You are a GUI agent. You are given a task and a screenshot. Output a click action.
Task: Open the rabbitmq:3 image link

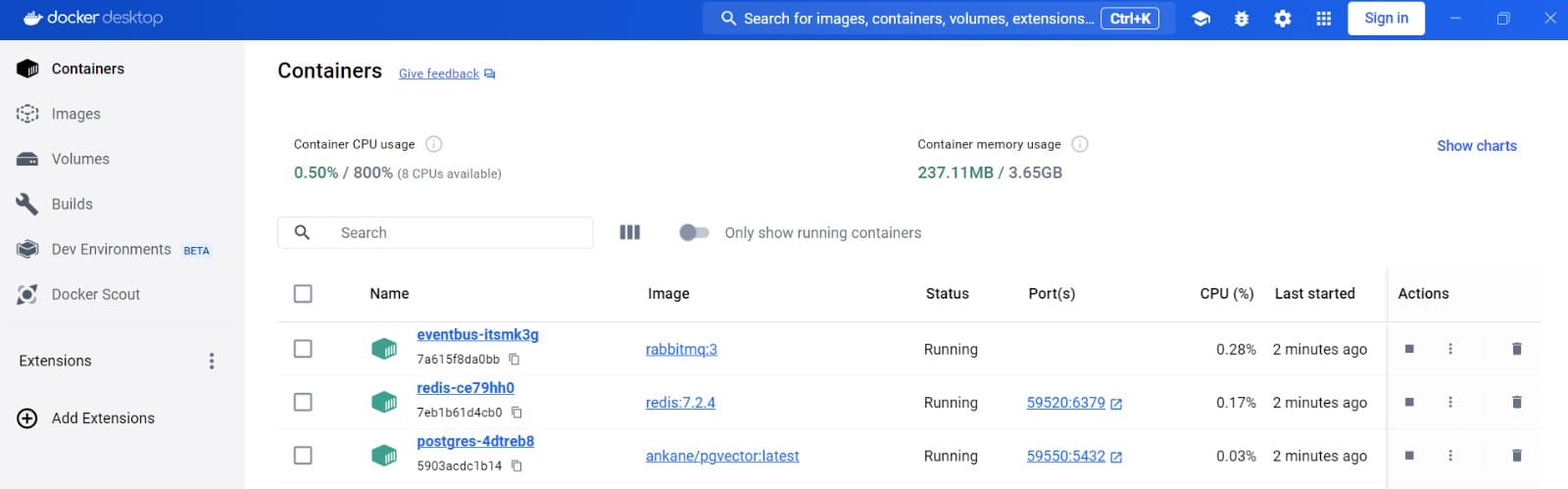(681, 349)
